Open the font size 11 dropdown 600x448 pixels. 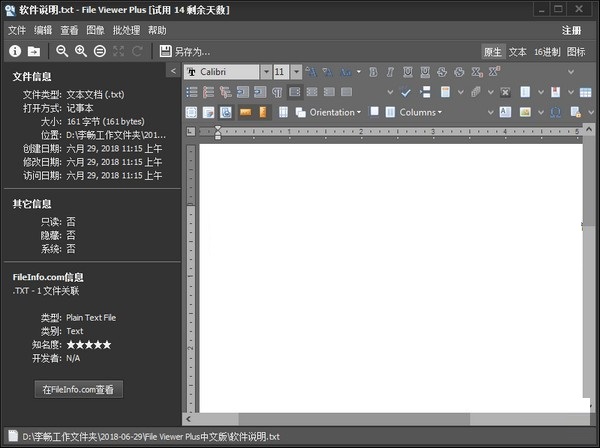[x=296, y=72]
